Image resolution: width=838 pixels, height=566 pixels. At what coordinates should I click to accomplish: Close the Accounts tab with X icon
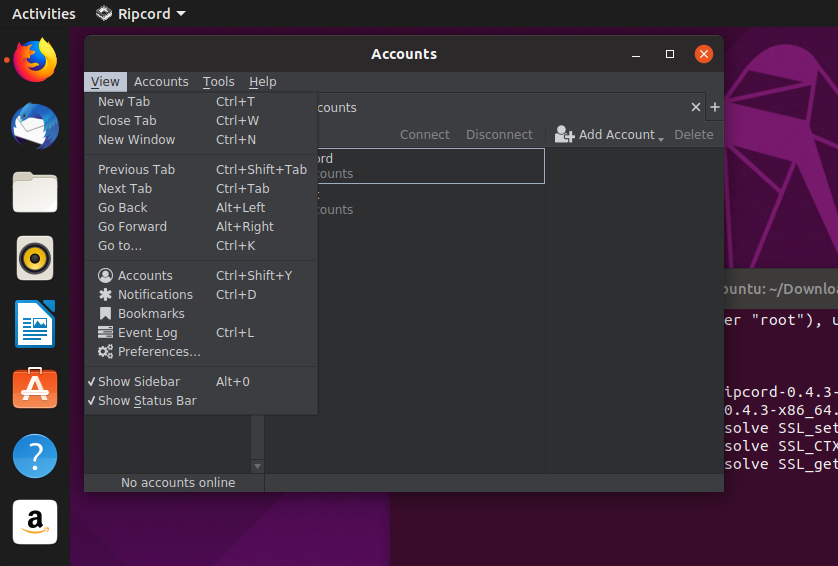pyautogui.click(x=695, y=107)
